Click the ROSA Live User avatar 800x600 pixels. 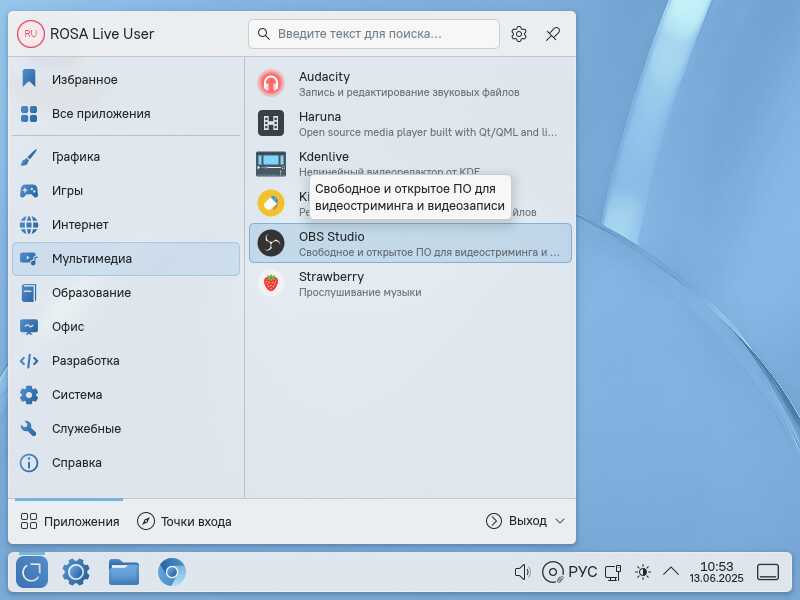click(31, 34)
